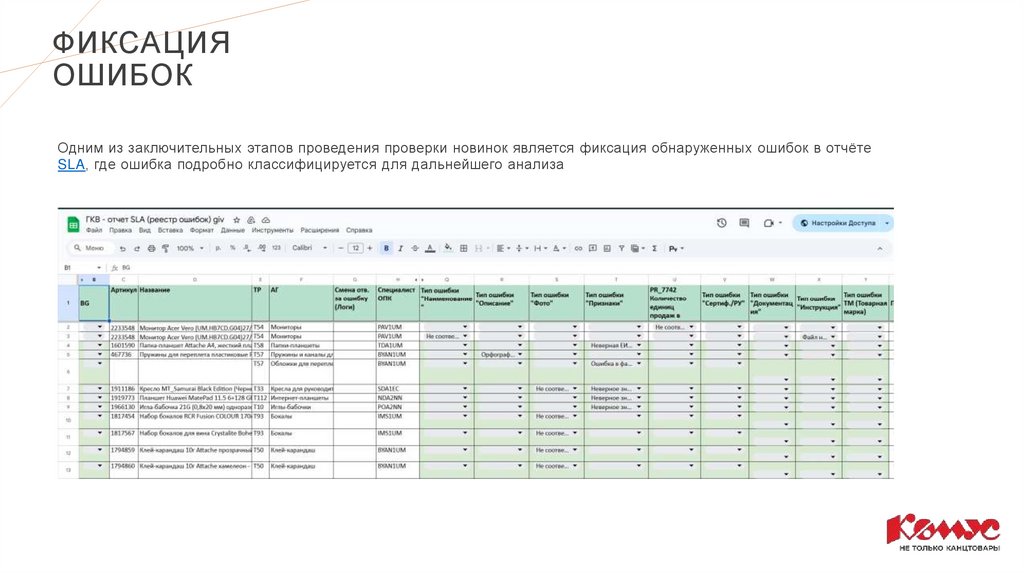
Task: Open vertical align options
Action: (x=521, y=248)
